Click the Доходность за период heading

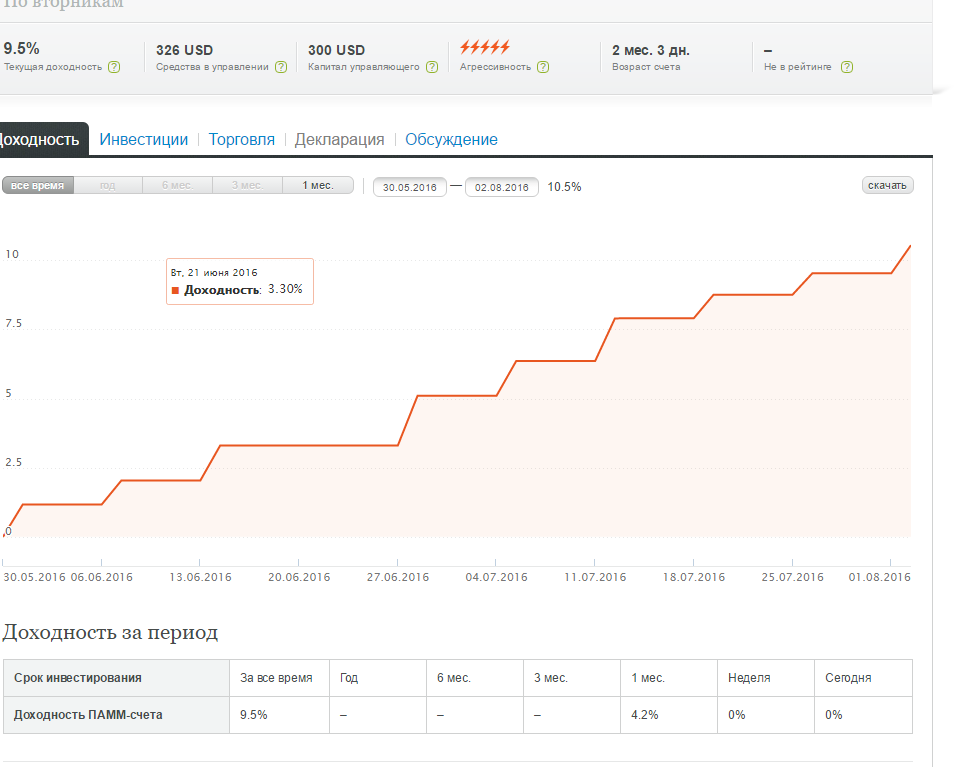(110, 632)
